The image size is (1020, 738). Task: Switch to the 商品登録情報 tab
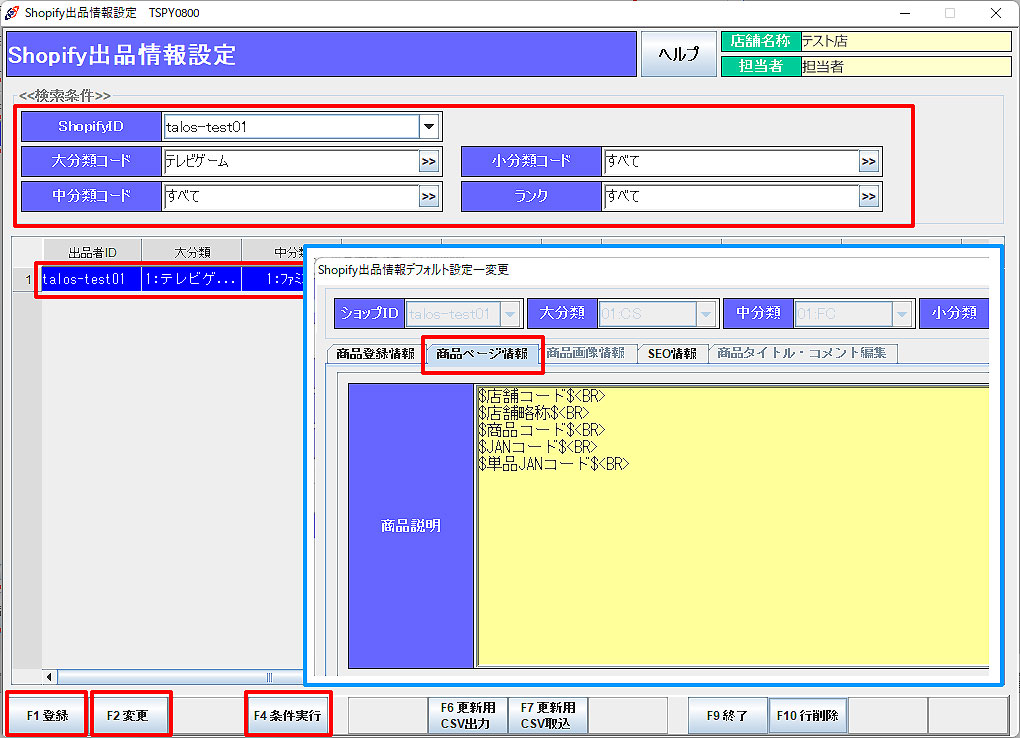point(375,353)
